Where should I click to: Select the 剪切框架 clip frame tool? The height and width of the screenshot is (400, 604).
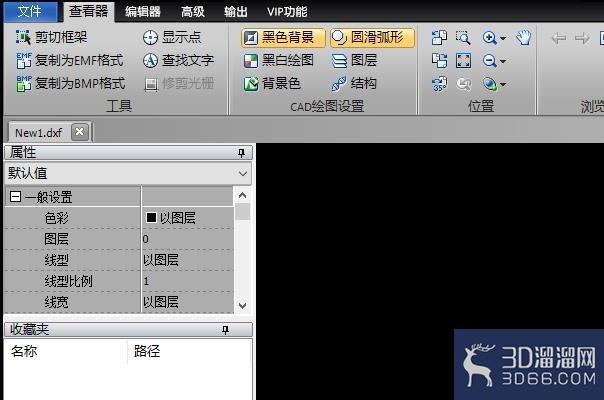51,37
